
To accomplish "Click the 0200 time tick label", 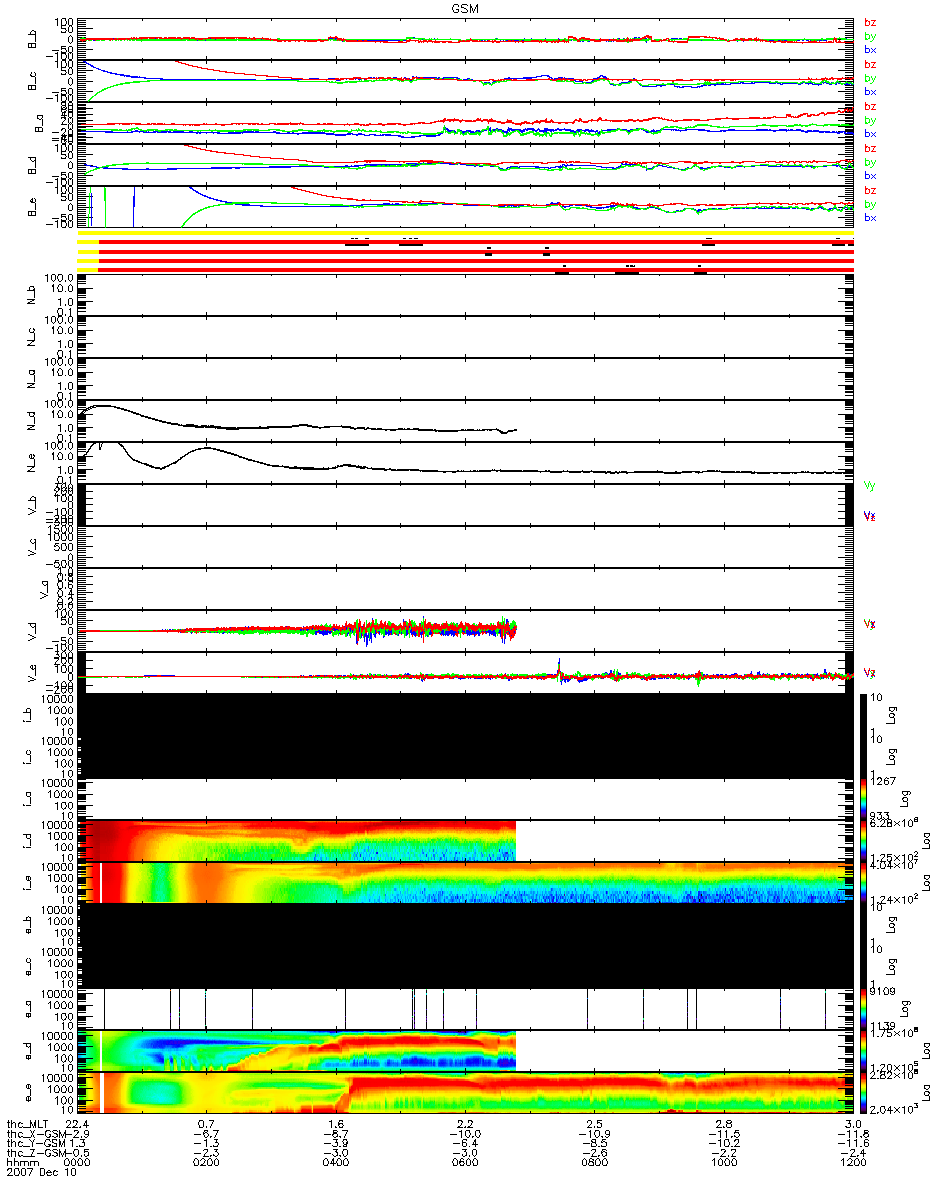I will point(207,1164).
